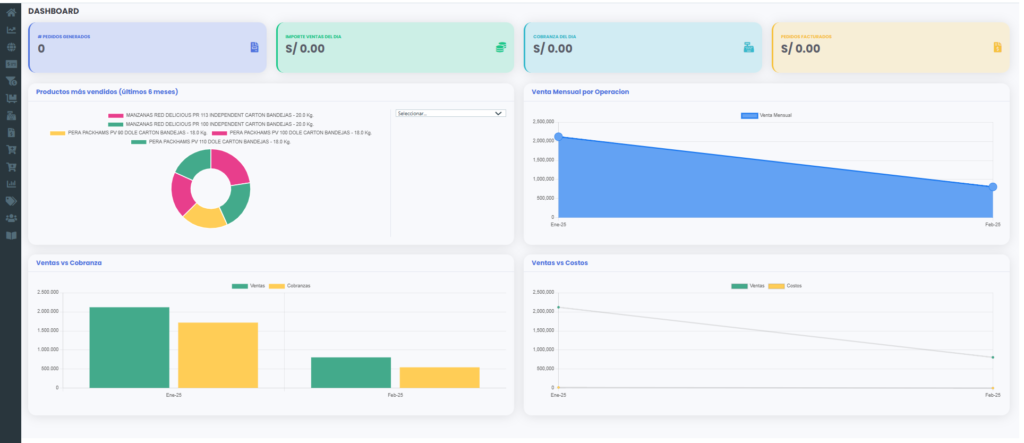Click the coins icon in Importe Ventas card
This screenshot has width=1024, height=443.
tap(501, 47)
